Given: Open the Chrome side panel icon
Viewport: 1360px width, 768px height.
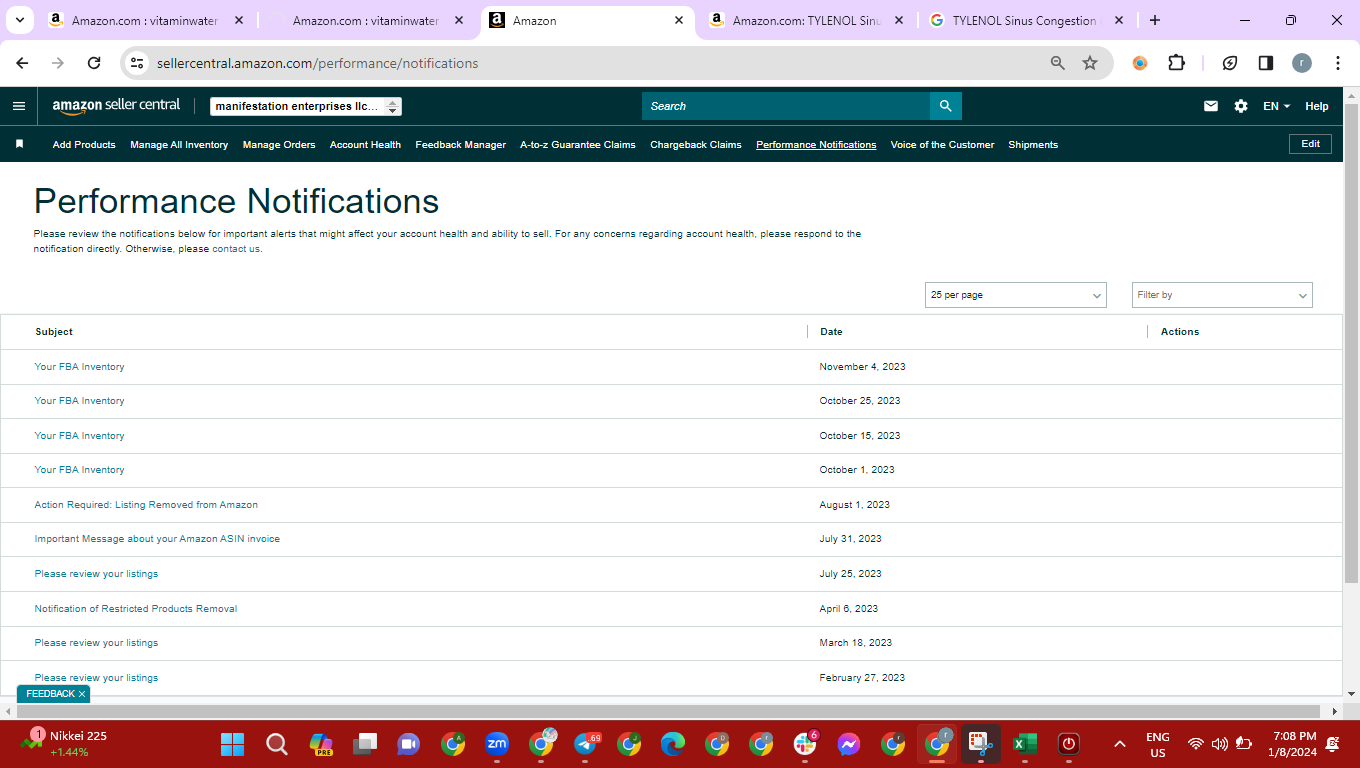Looking at the screenshot, I should (x=1266, y=63).
